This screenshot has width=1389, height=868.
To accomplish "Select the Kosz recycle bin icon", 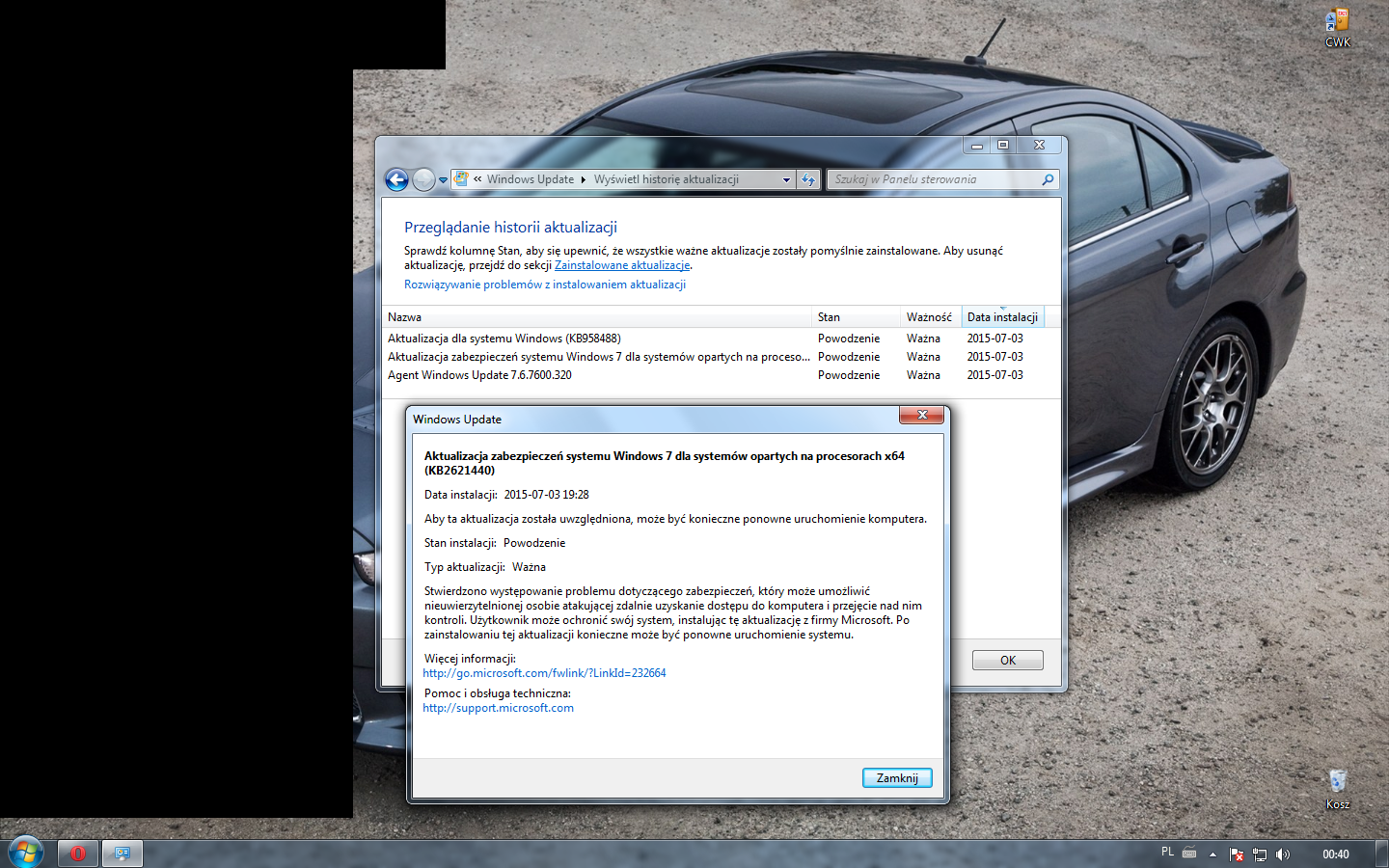I will [x=1338, y=790].
